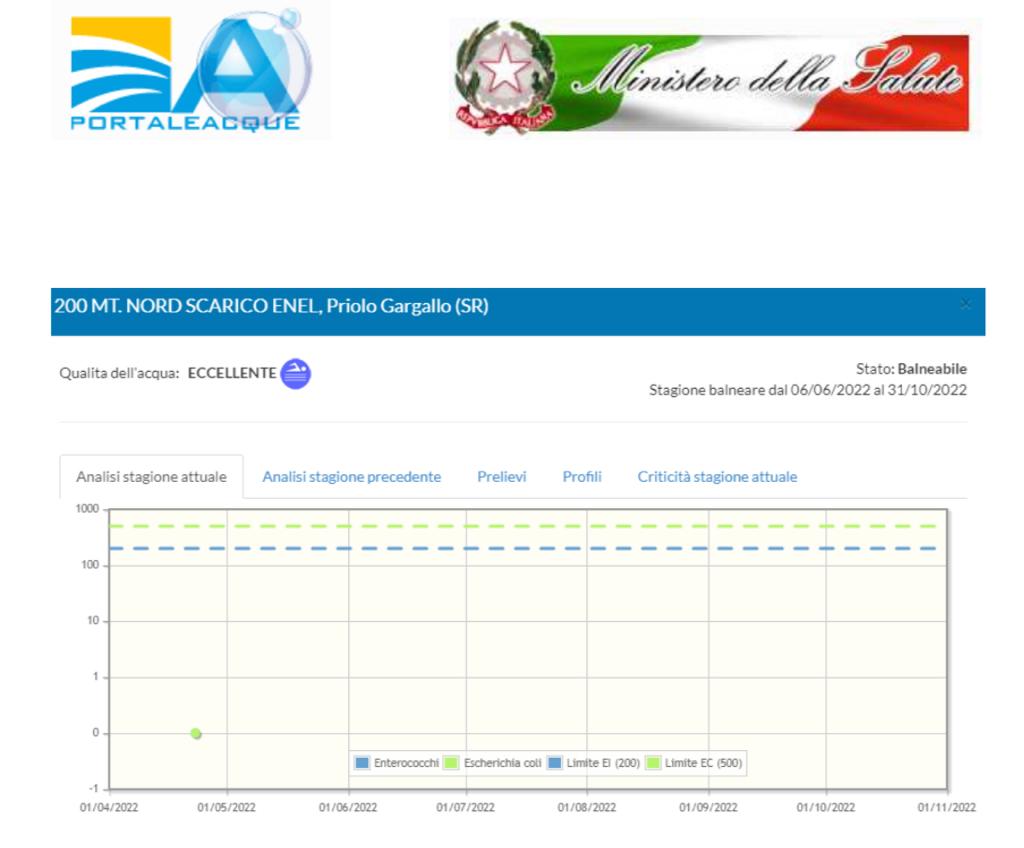1024x848 pixels.
Task: Switch to Analisi stagione precedente tab
Action: tap(351, 477)
